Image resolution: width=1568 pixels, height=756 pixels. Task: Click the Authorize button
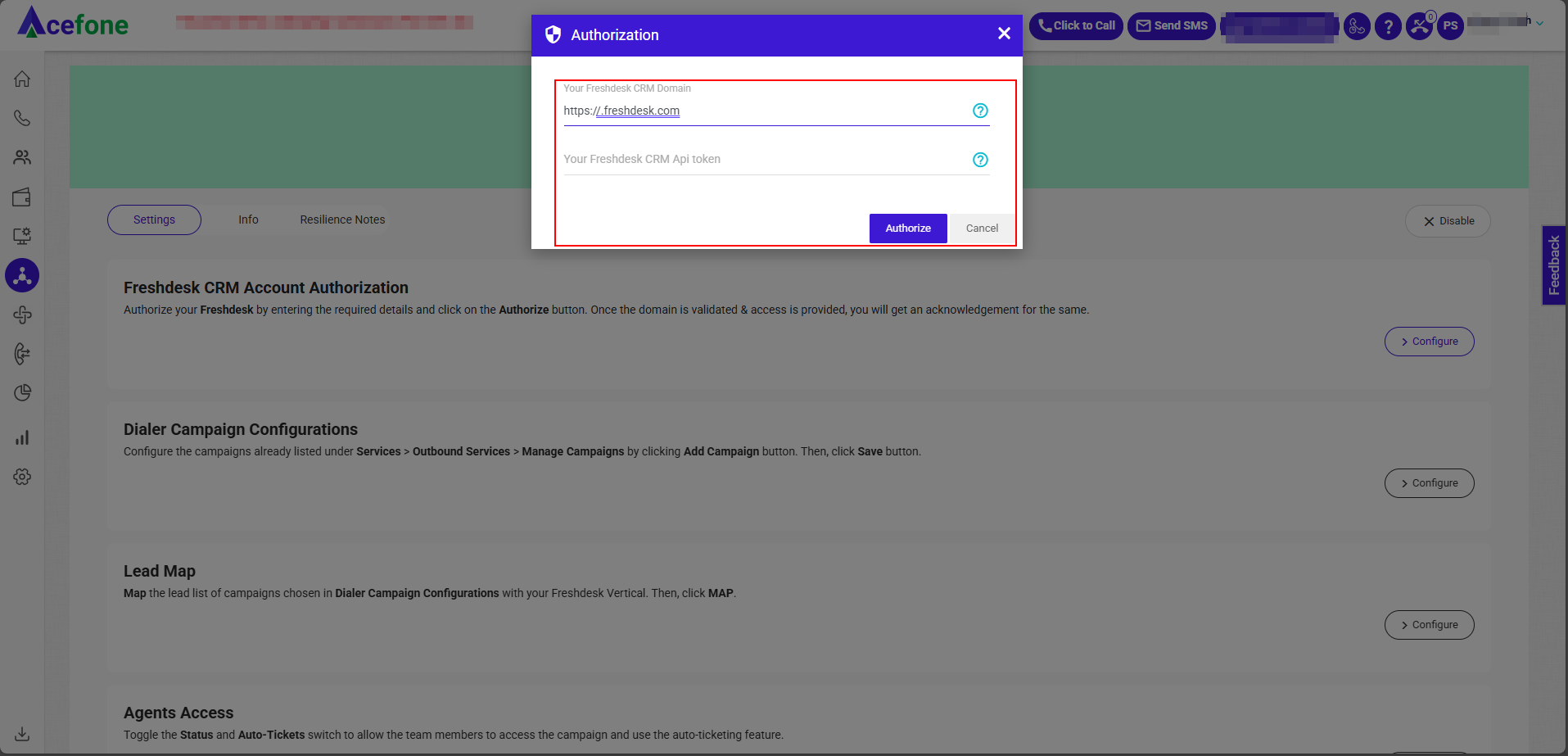[x=908, y=229]
